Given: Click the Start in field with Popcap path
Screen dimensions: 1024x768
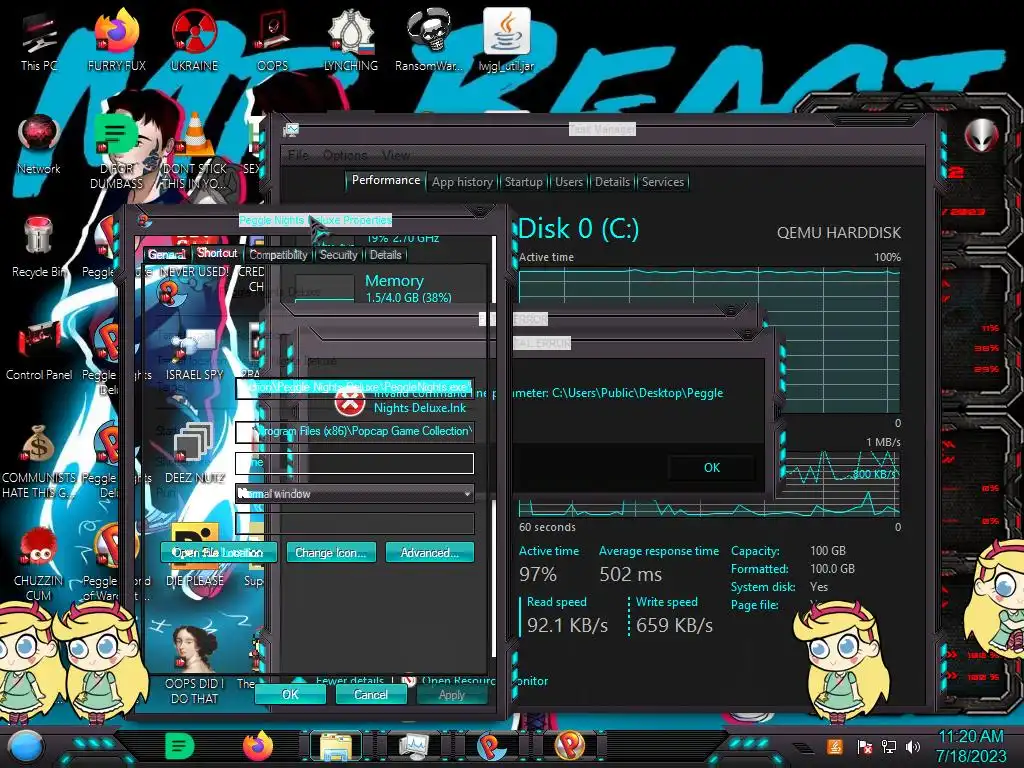Looking at the screenshot, I should click(x=354, y=431).
